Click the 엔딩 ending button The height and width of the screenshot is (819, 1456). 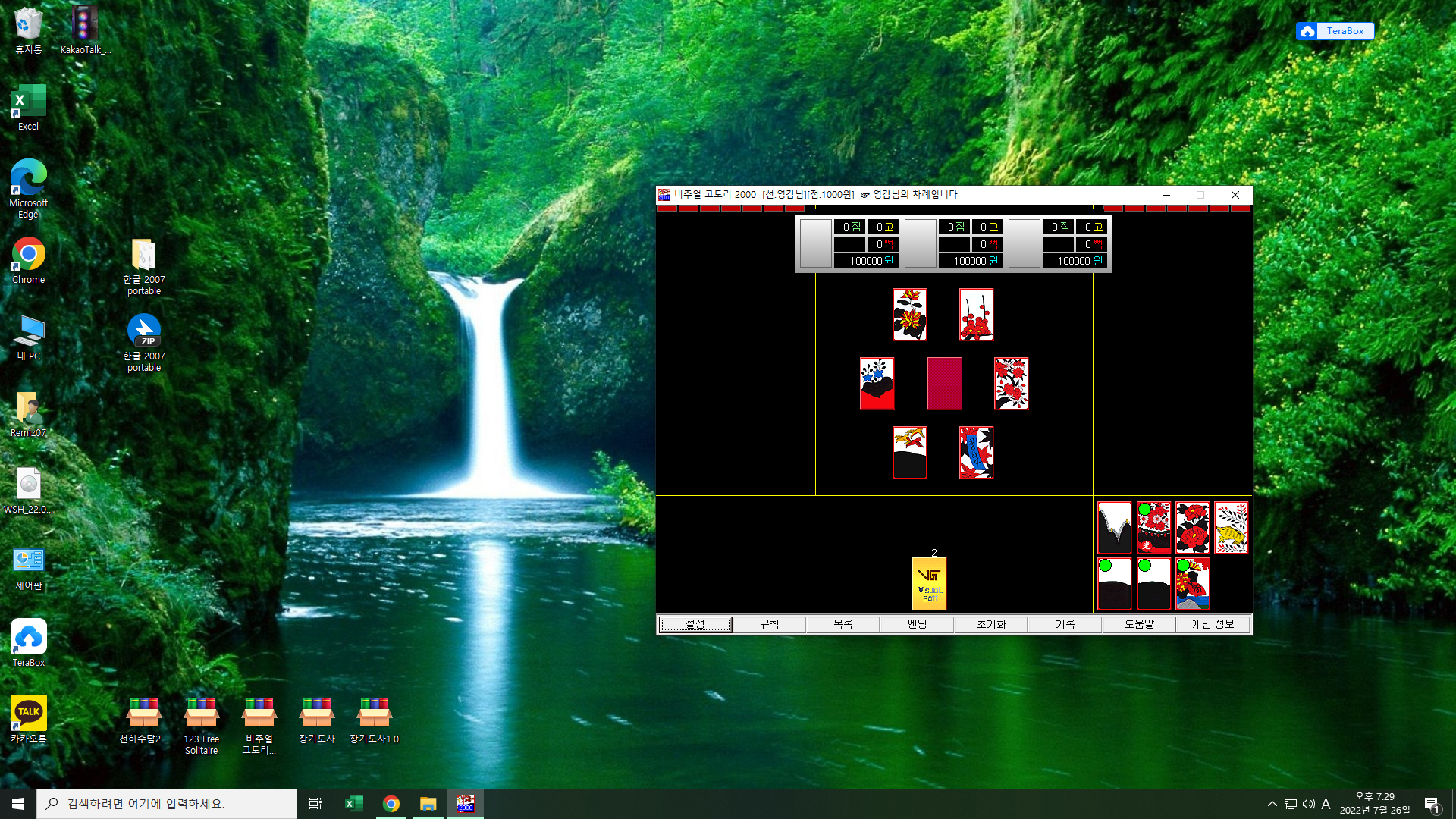coord(917,624)
